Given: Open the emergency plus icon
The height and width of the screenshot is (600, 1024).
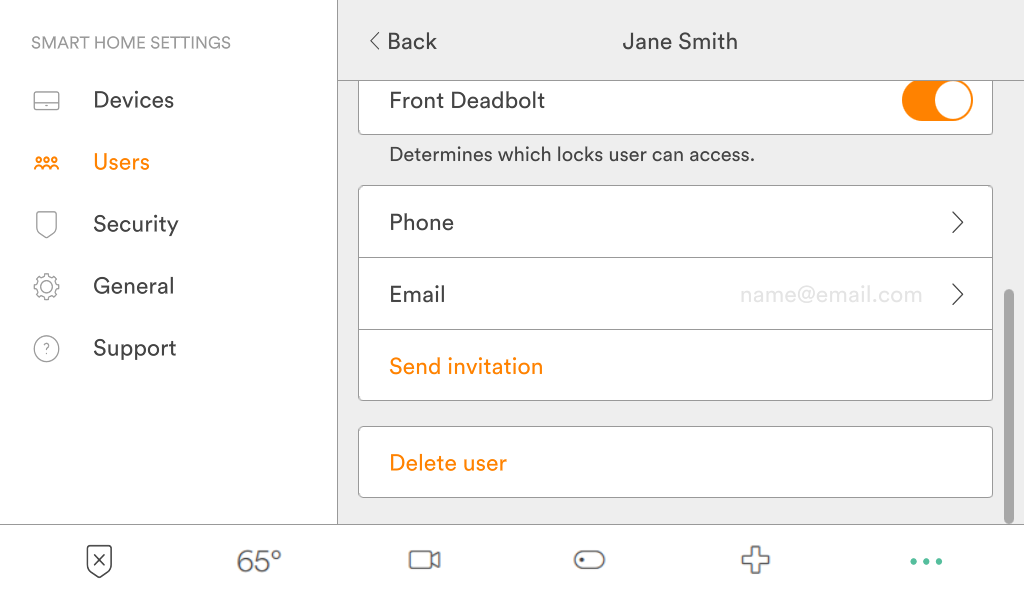Looking at the screenshot, I should coord(755,561).
